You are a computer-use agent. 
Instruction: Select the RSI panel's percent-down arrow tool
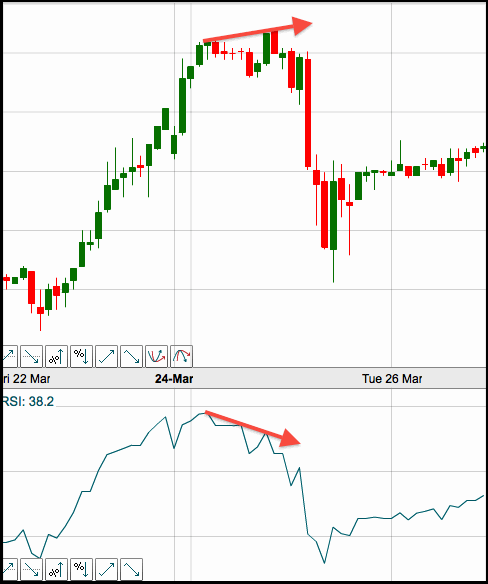pyautogui.click(x=81, y=569)
